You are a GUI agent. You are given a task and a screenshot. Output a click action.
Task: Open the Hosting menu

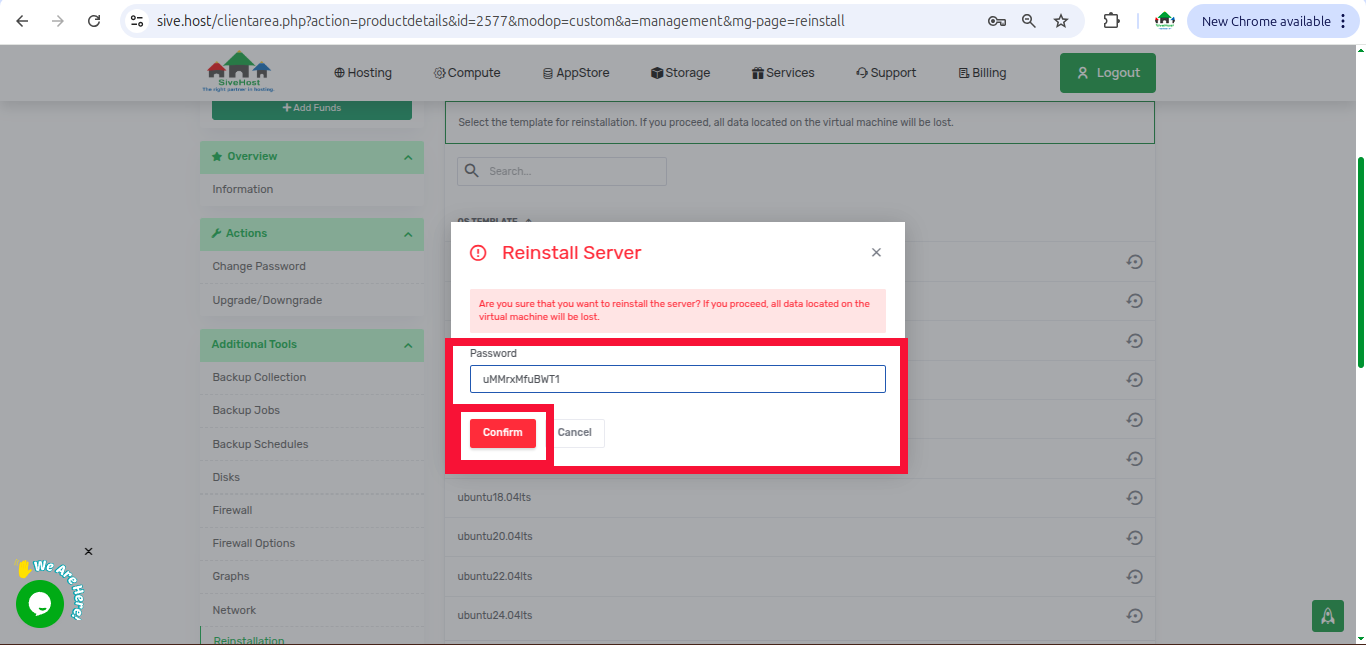point(363,73)
